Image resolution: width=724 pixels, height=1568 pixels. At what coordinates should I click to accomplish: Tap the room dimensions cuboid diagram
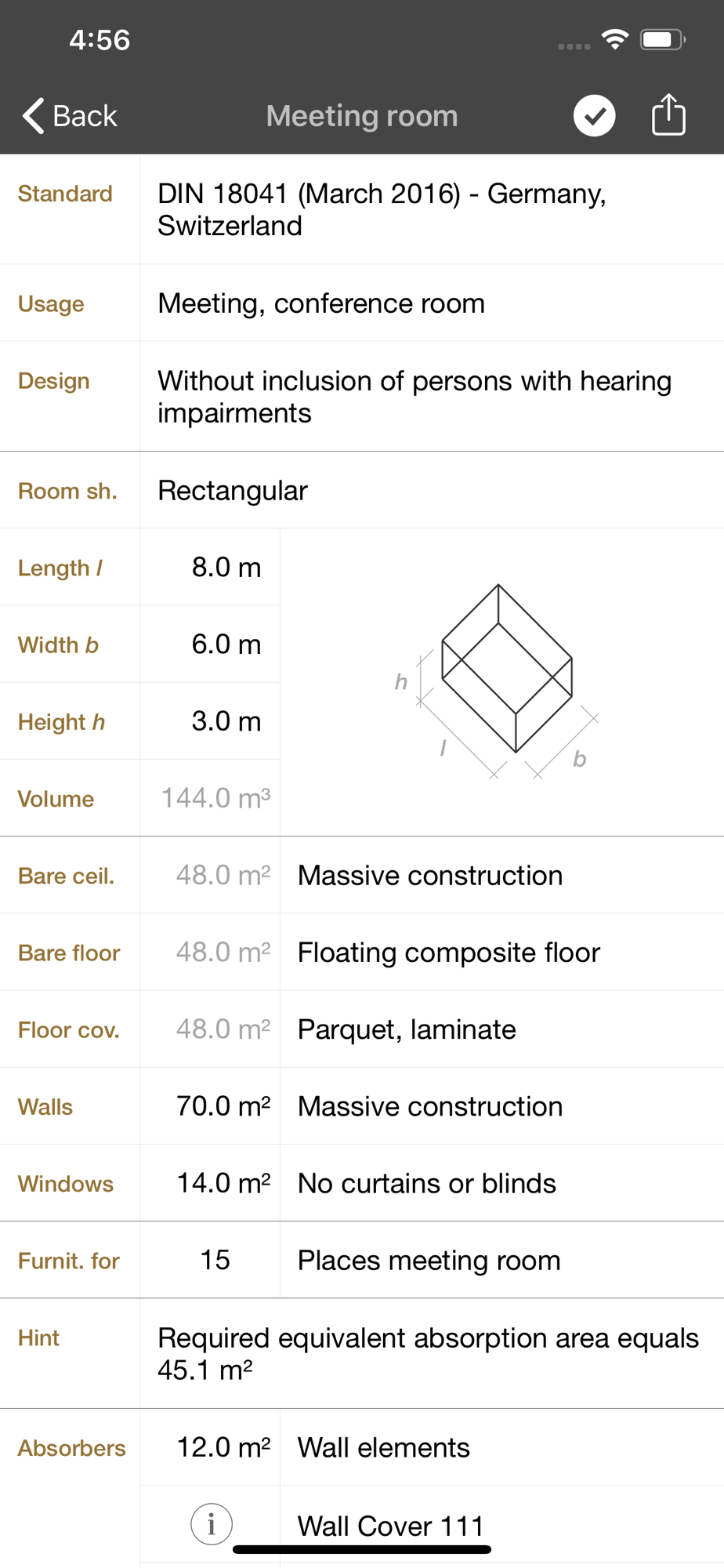tap(501, 681)
